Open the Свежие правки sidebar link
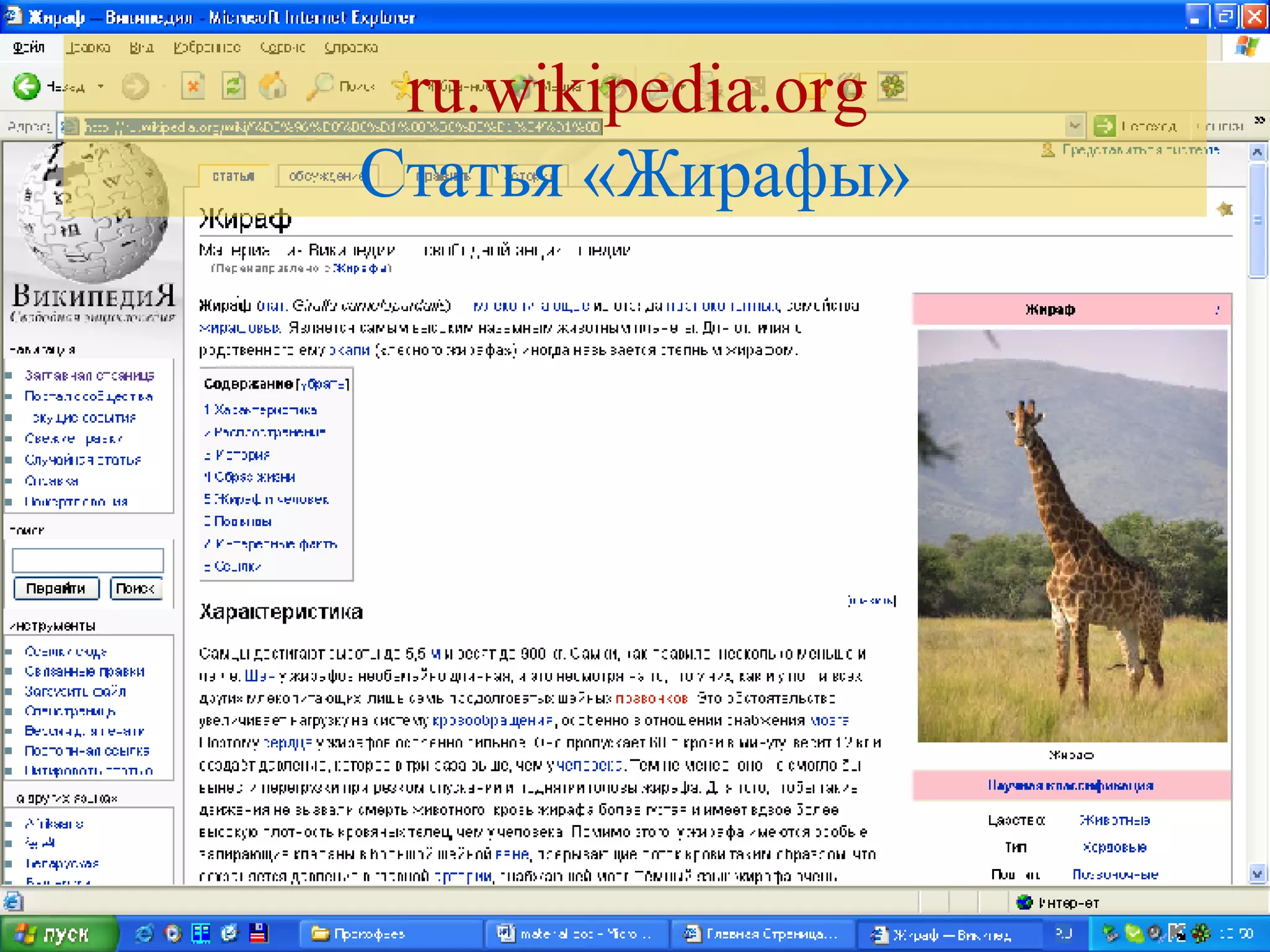Screen dimensions: 1270x952 point(73,439)
